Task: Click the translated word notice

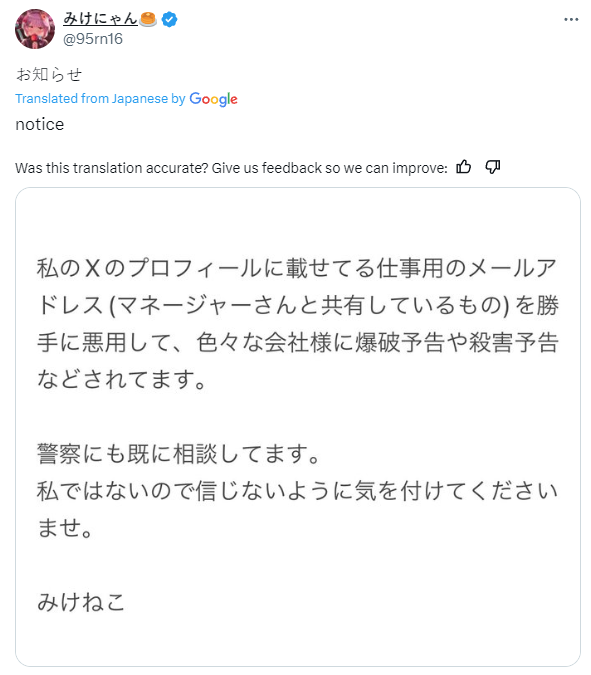Action: coord(40,124)
